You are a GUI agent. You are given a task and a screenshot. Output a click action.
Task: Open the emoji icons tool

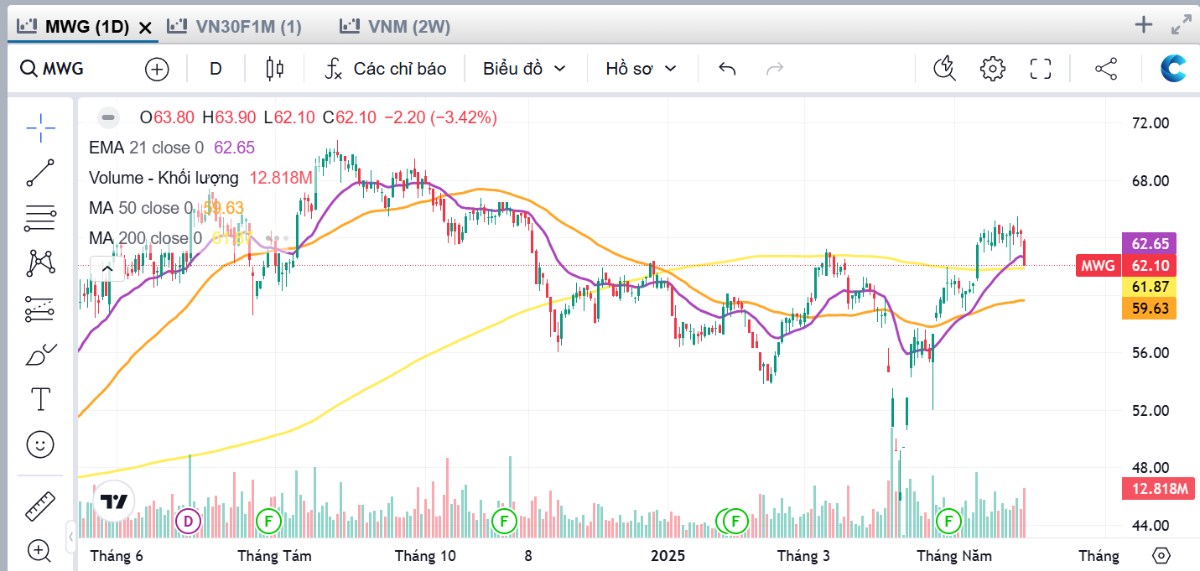(x=40, y=445)
